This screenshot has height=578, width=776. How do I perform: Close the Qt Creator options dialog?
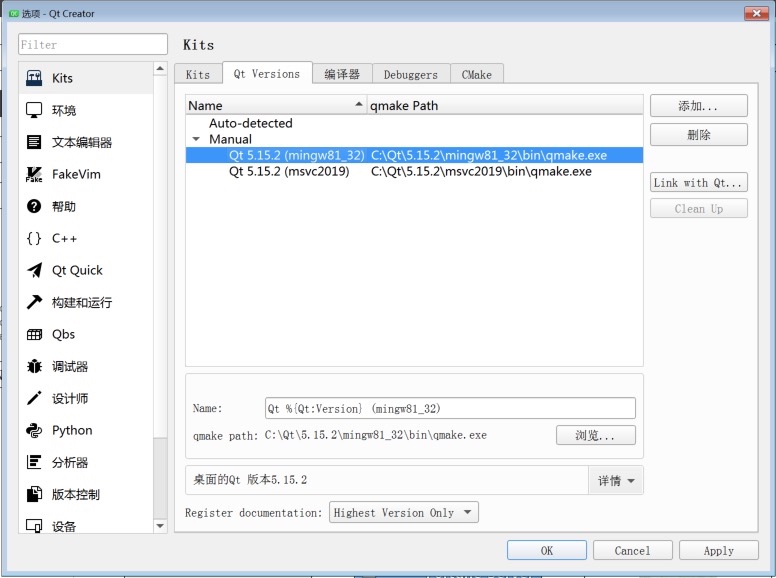[756, 13]
